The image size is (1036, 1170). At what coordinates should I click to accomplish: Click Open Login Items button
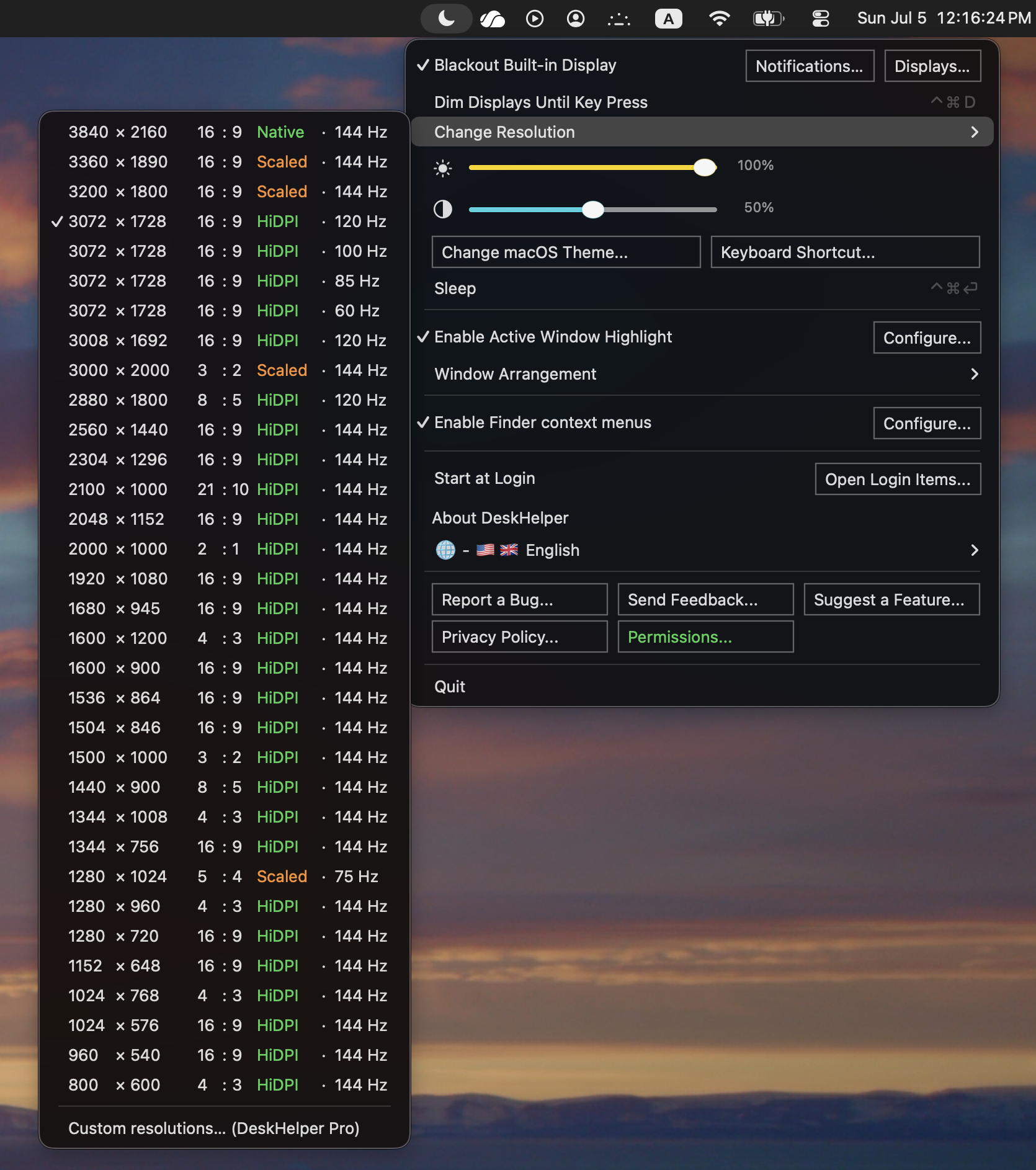898,479
